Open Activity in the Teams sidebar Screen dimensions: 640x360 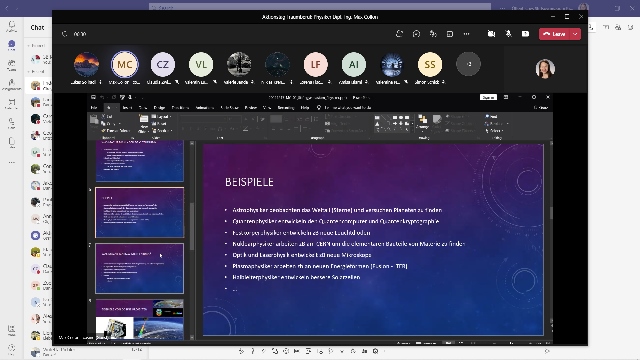11,27
